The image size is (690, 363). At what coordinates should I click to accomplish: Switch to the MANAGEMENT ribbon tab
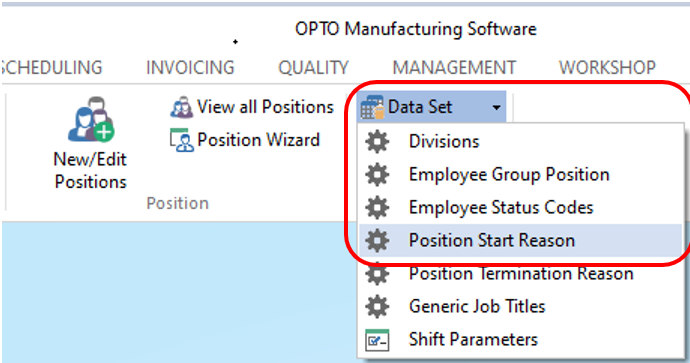[x=454, y=68]
